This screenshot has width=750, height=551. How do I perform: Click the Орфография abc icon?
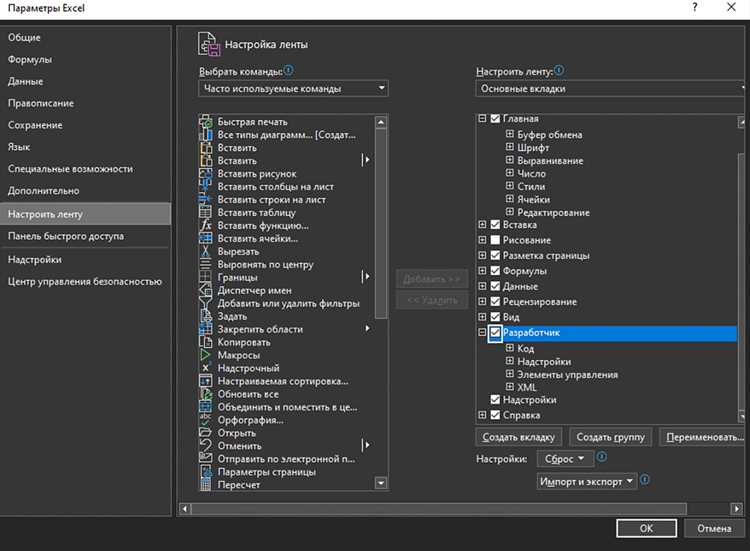(x=205, y=420)
